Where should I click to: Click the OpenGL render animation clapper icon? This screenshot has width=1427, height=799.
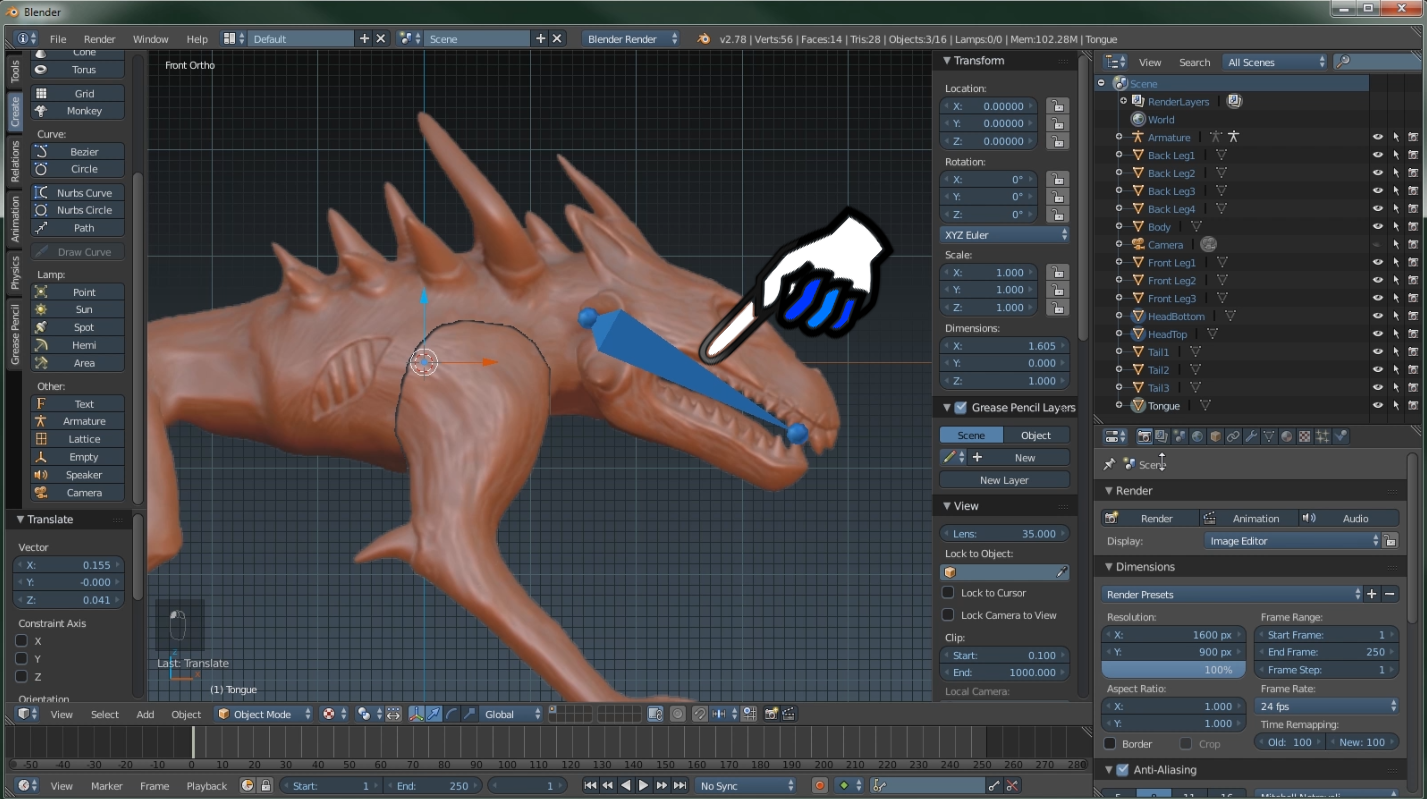point(789,714)
